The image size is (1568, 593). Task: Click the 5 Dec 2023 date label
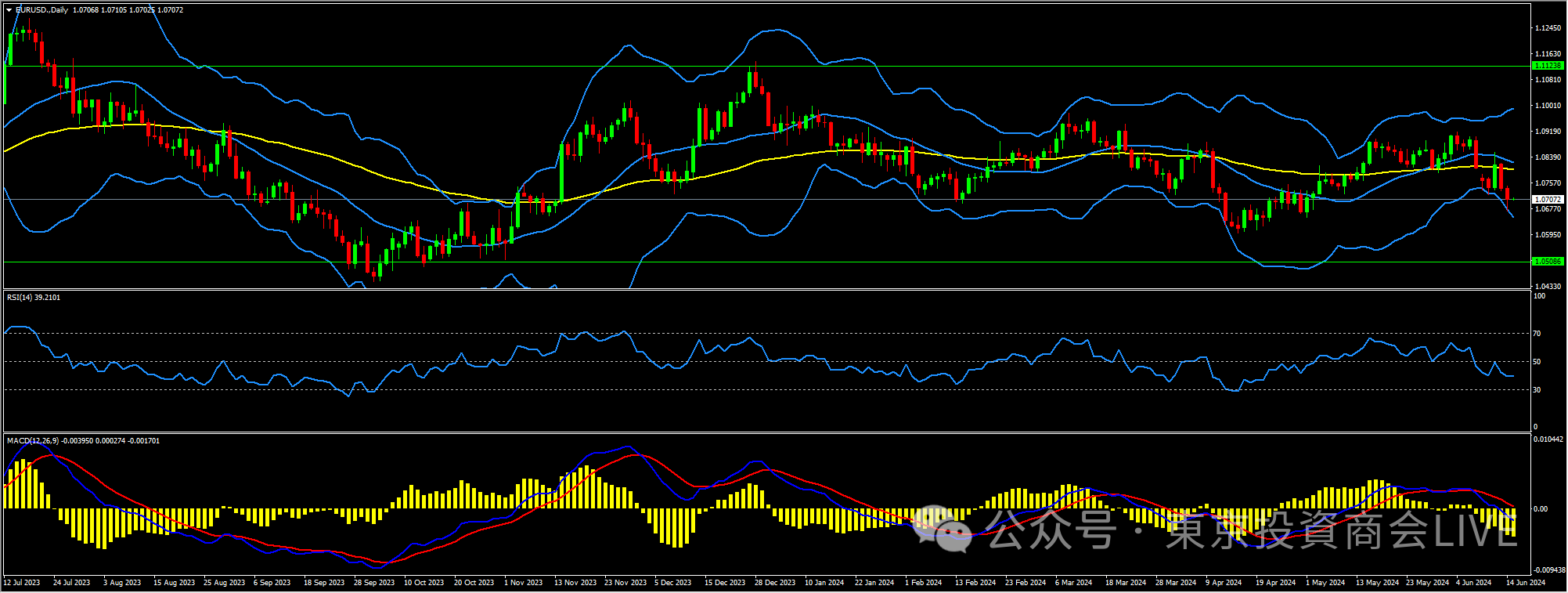pyautogui.click(x=673, y=583)
